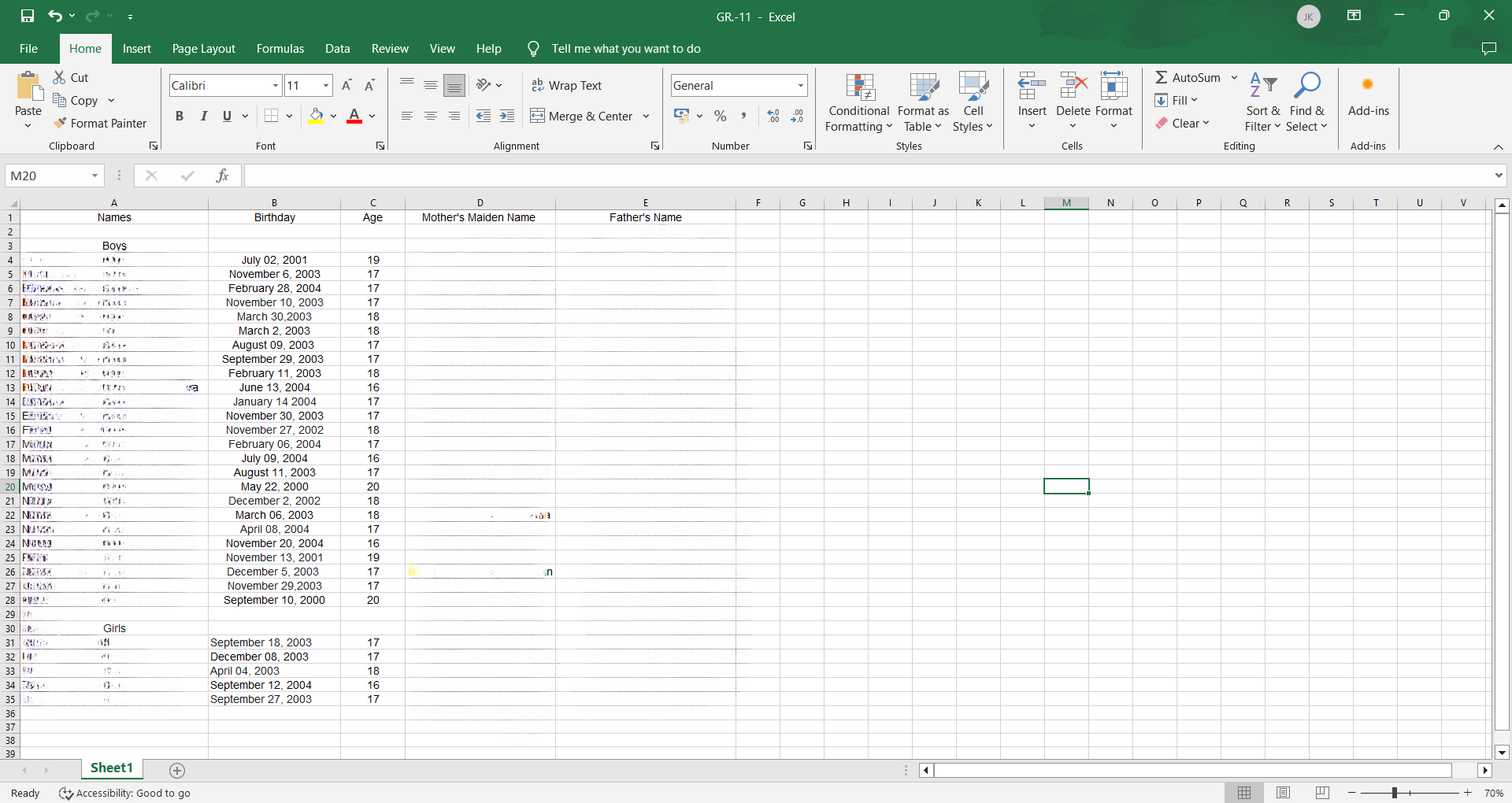The image size is (1512, 803).
Task: Click the Undo arrow icon
Action: click(54, 16)
